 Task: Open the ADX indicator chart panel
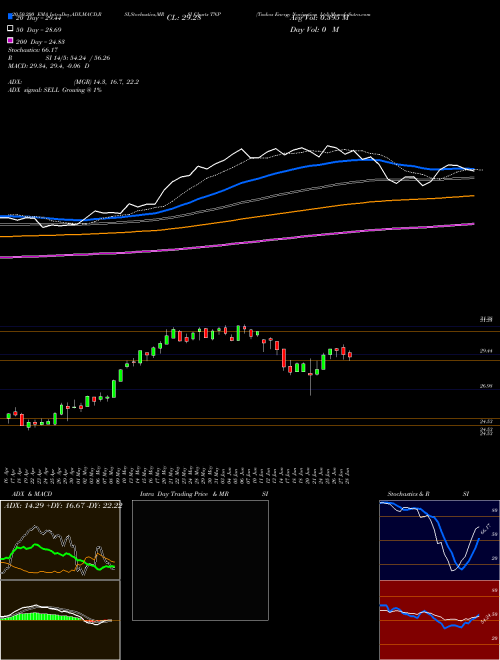click(60, 540)
